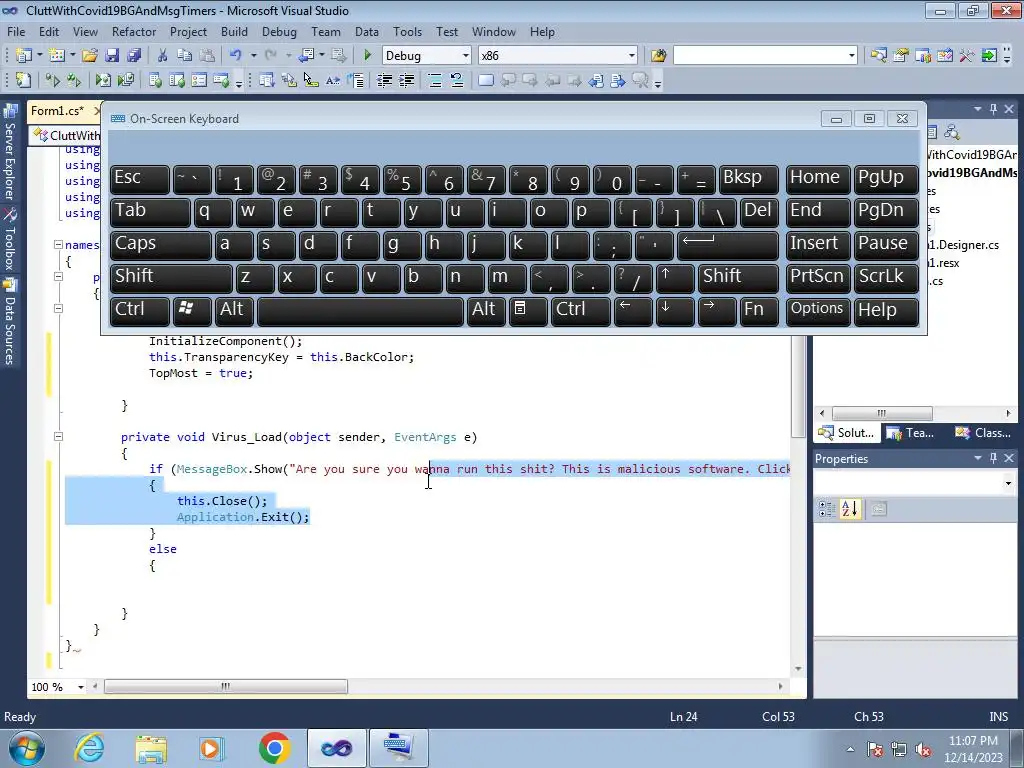The image size is (1024, 768).
Task: Toggle the left Alt key on the On-Screen Keyboard
Action: tap(234, 312)
